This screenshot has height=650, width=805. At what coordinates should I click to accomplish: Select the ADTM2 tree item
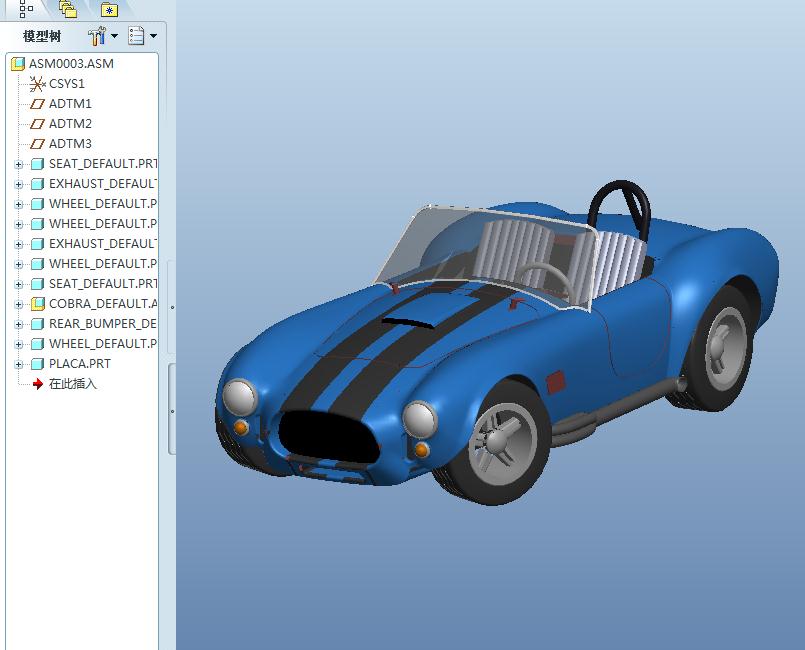click(70, 124)
